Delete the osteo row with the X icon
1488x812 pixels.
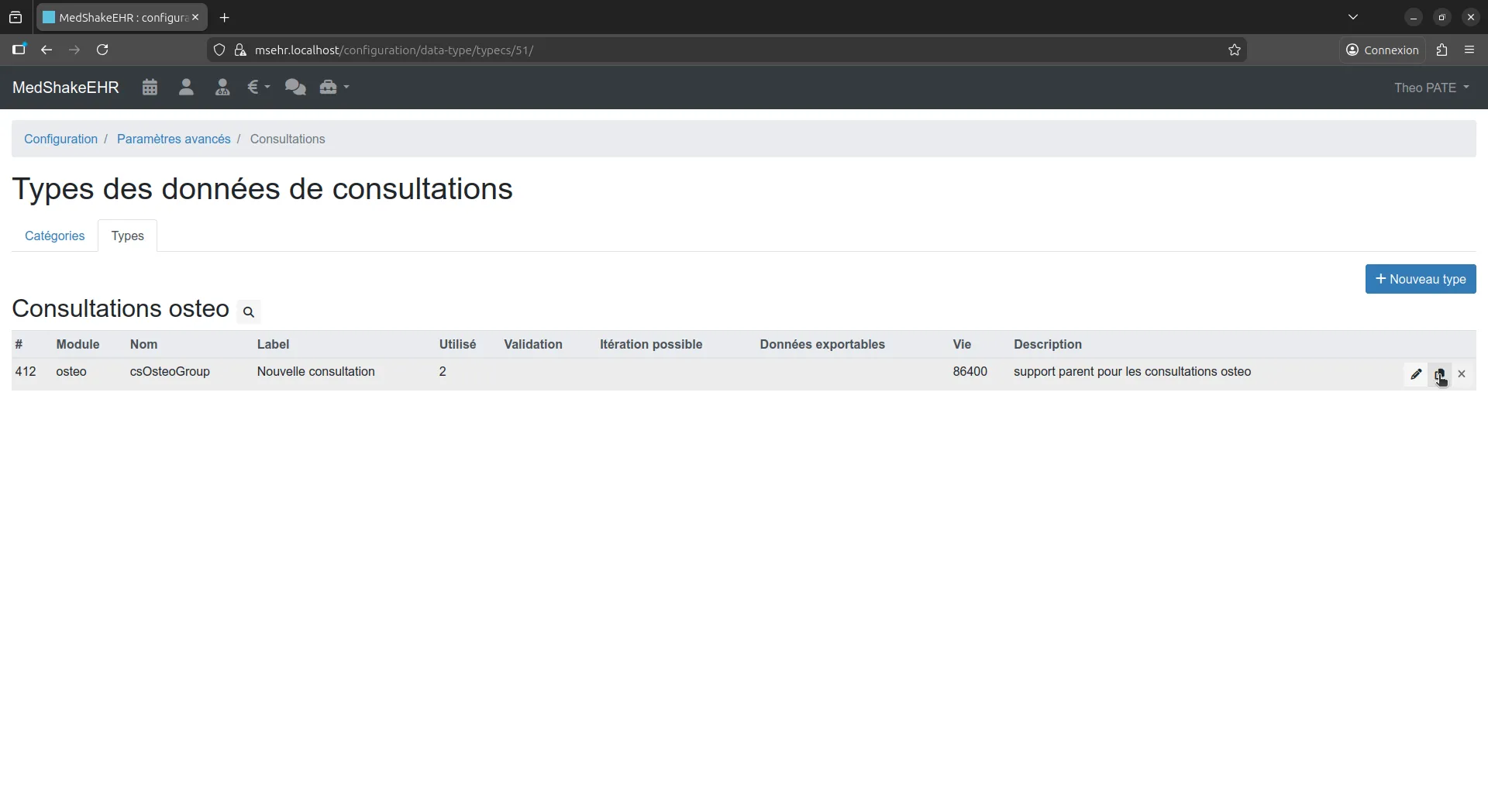click(1462, 374)
